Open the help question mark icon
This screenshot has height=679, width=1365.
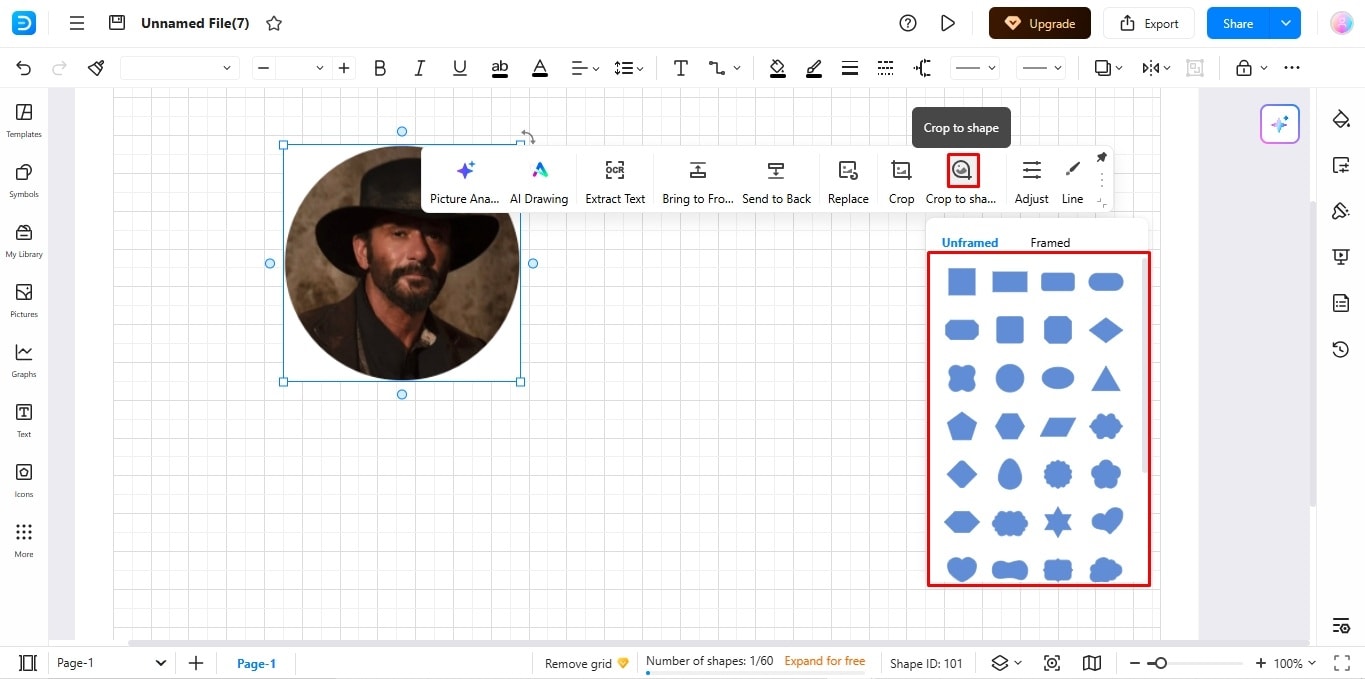tap(908, 23)
